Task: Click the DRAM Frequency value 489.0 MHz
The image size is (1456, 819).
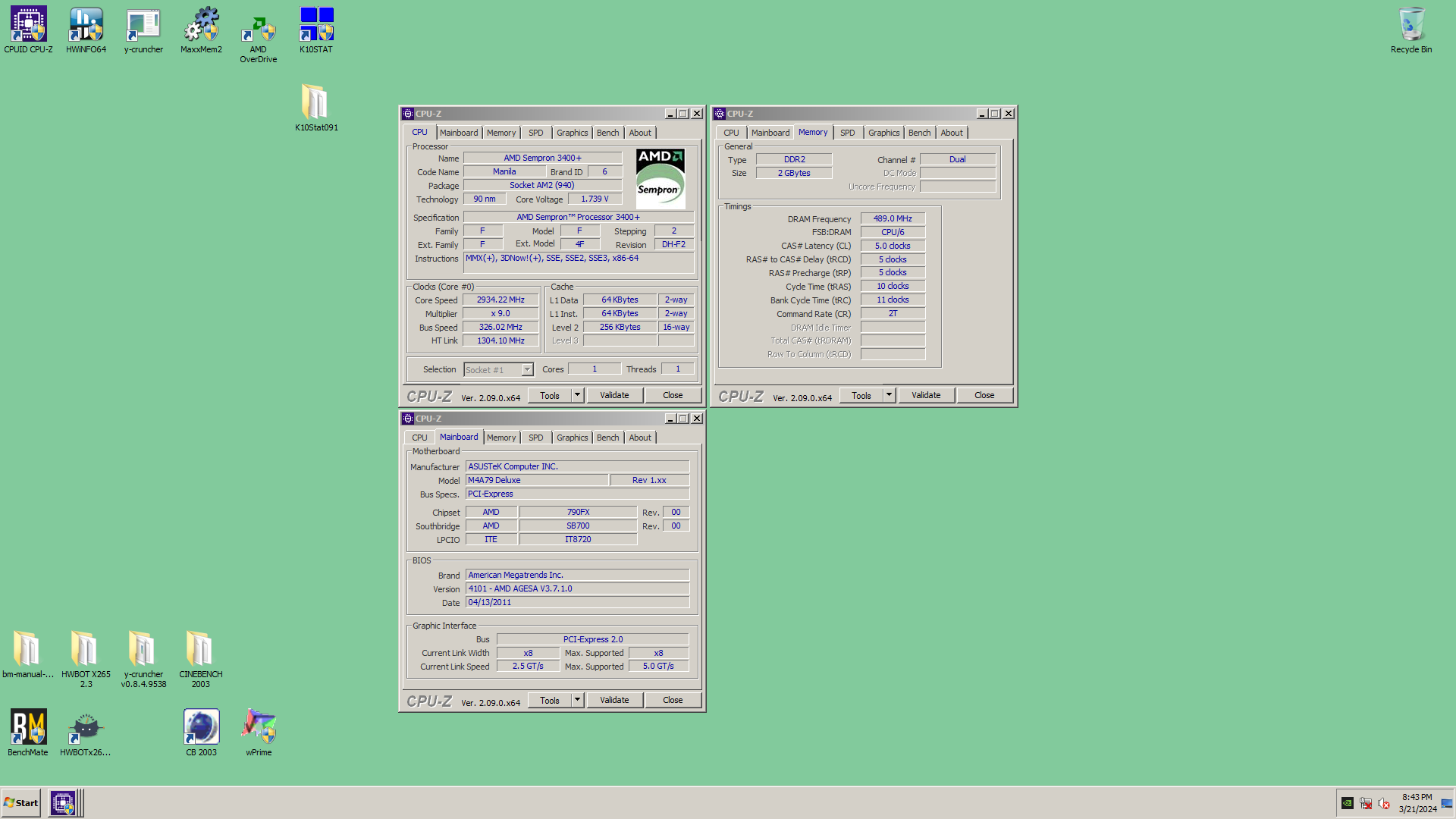Action: pyautogui.click(x=893, y=218)
